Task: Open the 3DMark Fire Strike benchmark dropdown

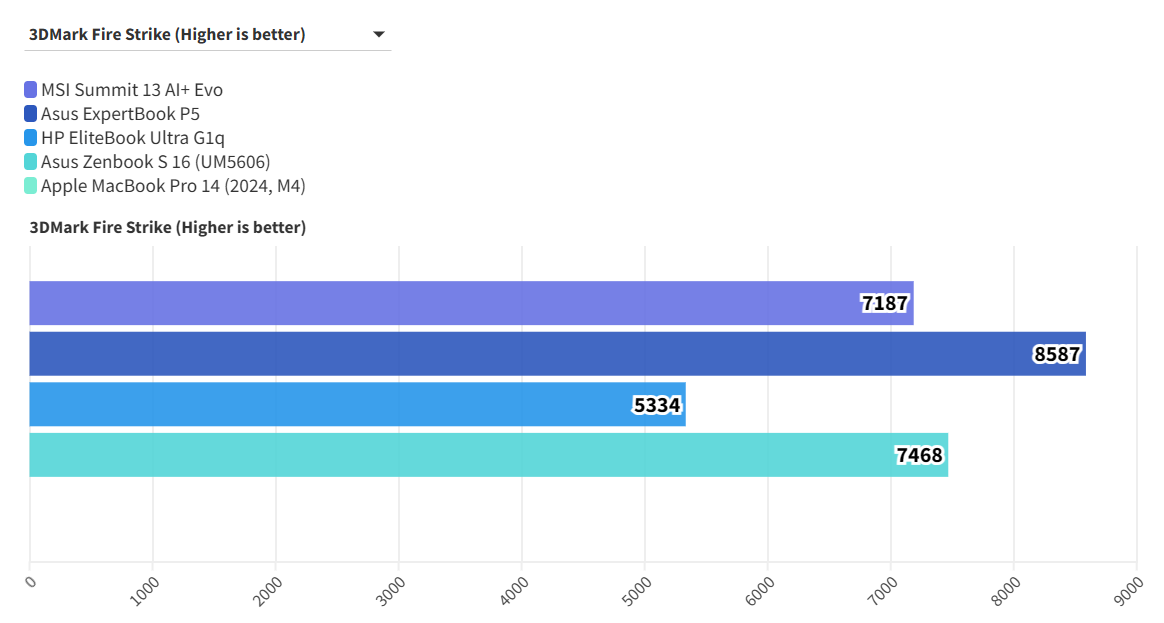Action: click(x=167, y=35)
